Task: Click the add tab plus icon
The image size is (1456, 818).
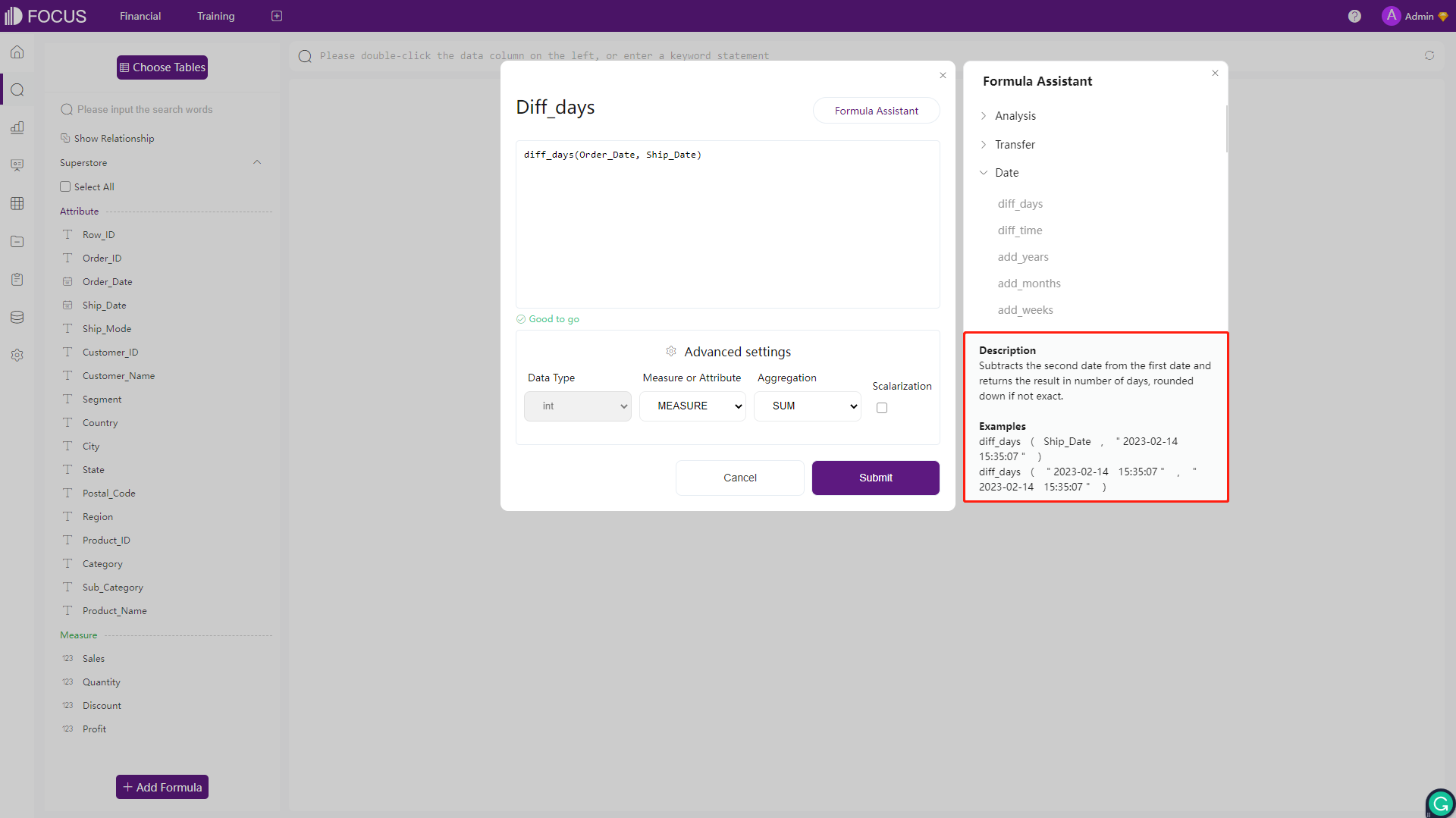Action: 277,16
